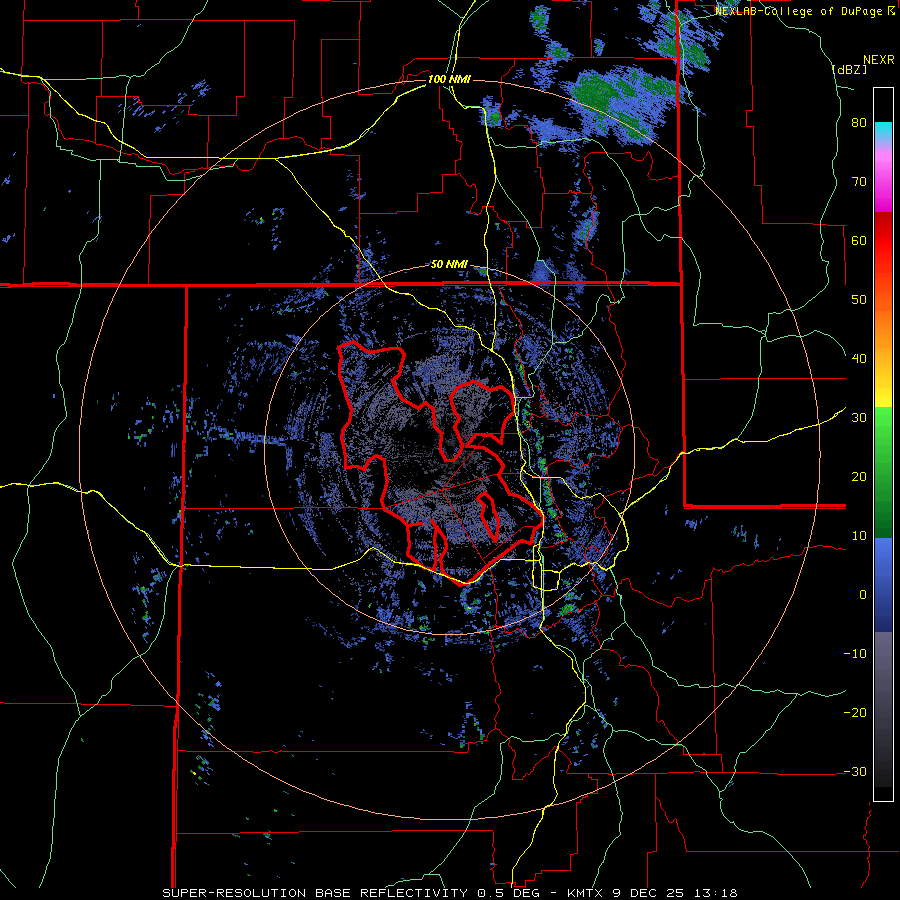
Task: Click the 30 value on the dBZ scale
Action: [x=859, y=418]
